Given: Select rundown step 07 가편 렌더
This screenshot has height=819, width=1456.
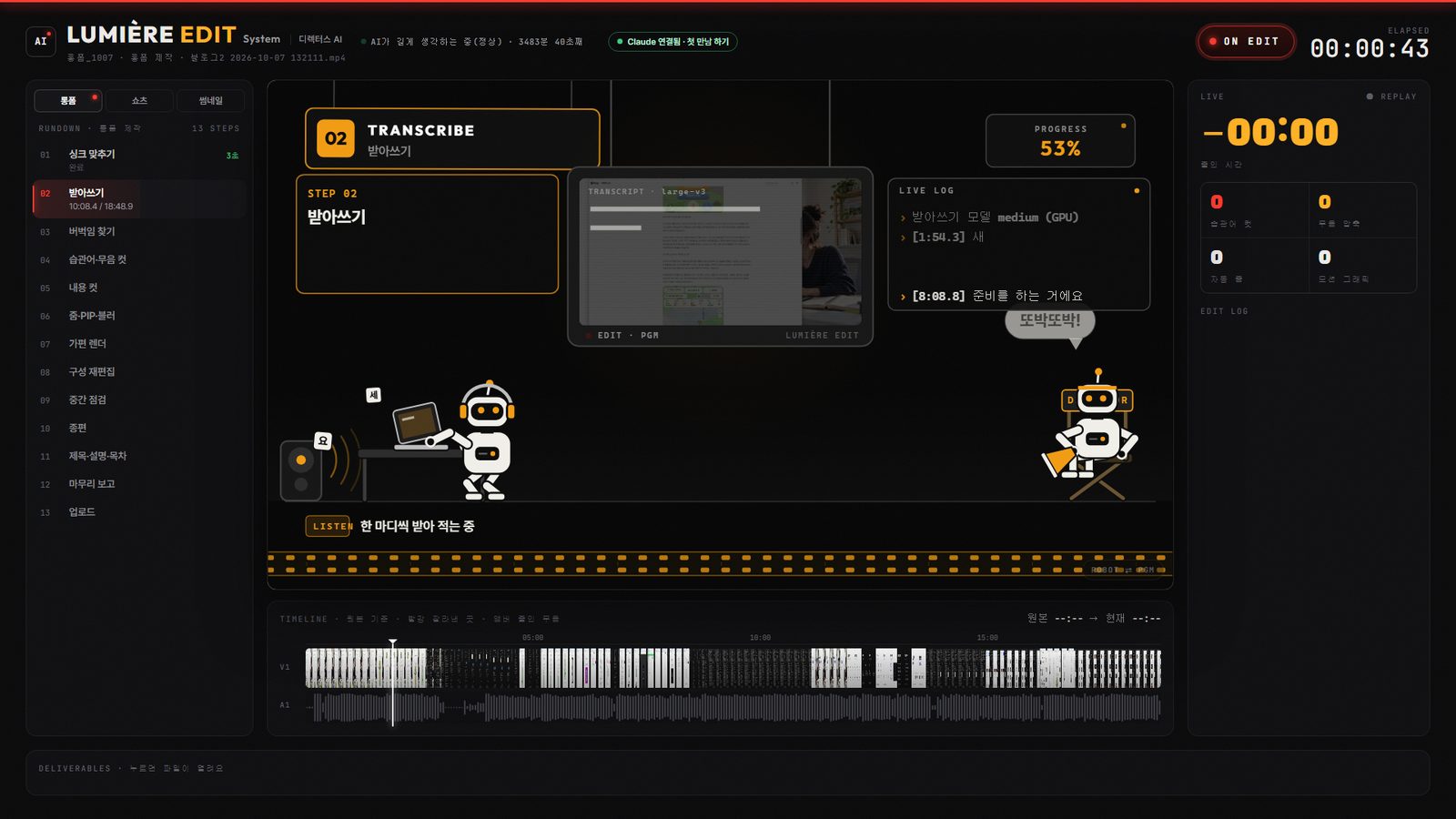Looking at the screenshot, I should pos(138,344).
